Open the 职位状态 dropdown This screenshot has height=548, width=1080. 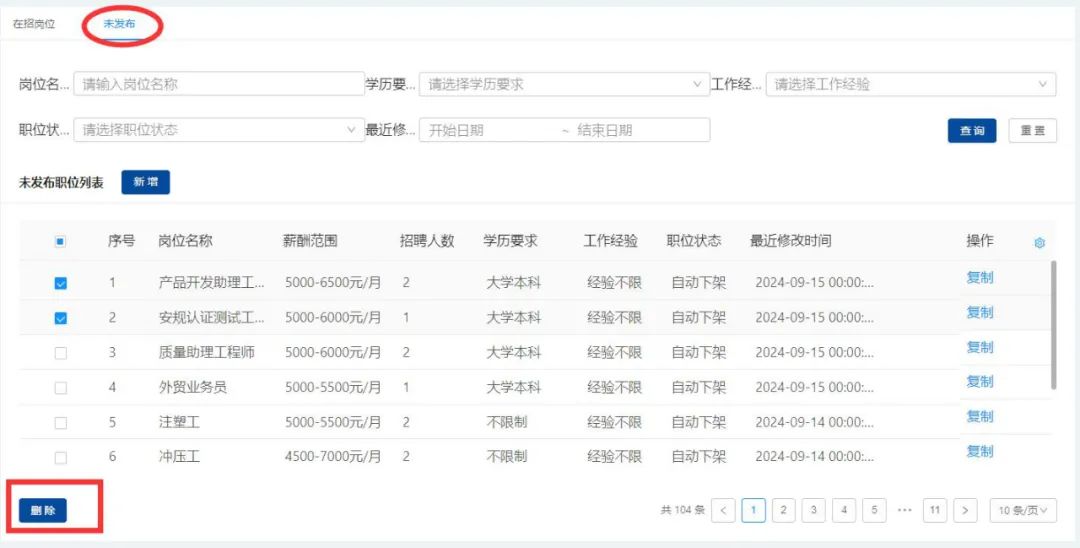coord(219,130)
